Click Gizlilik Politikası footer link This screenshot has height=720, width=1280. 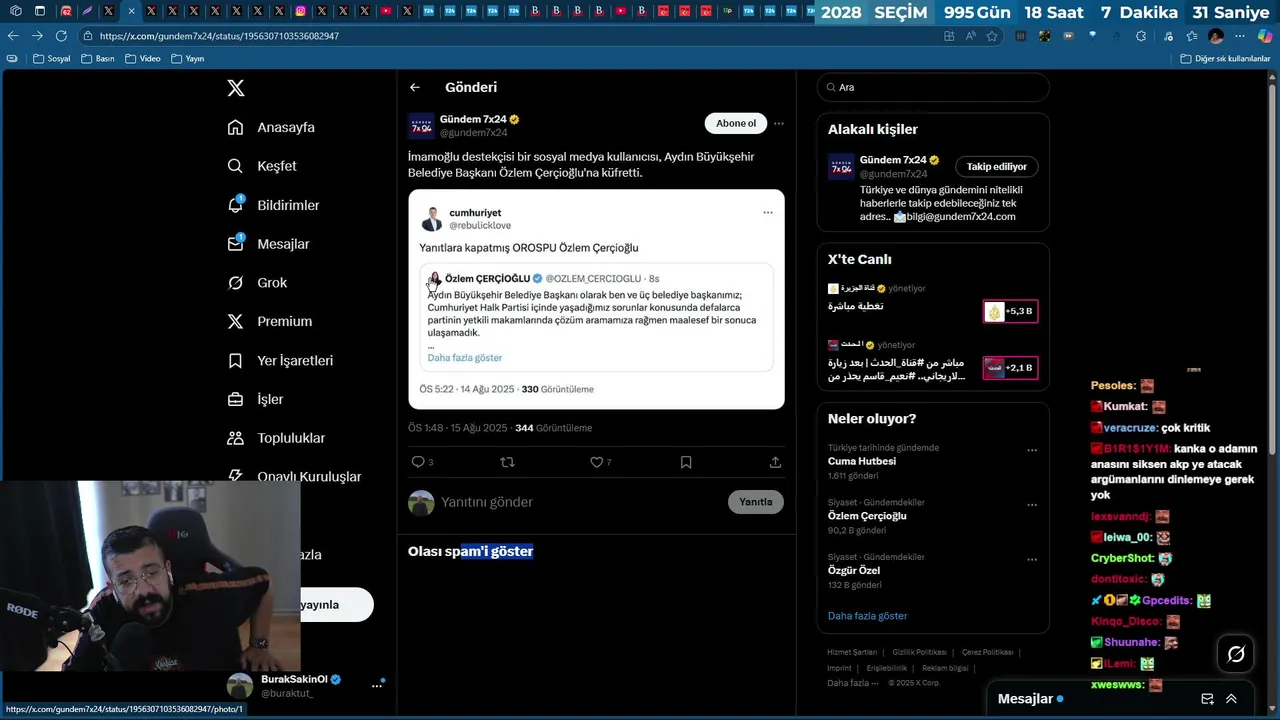pyautogui.click(x=919, y=652)
